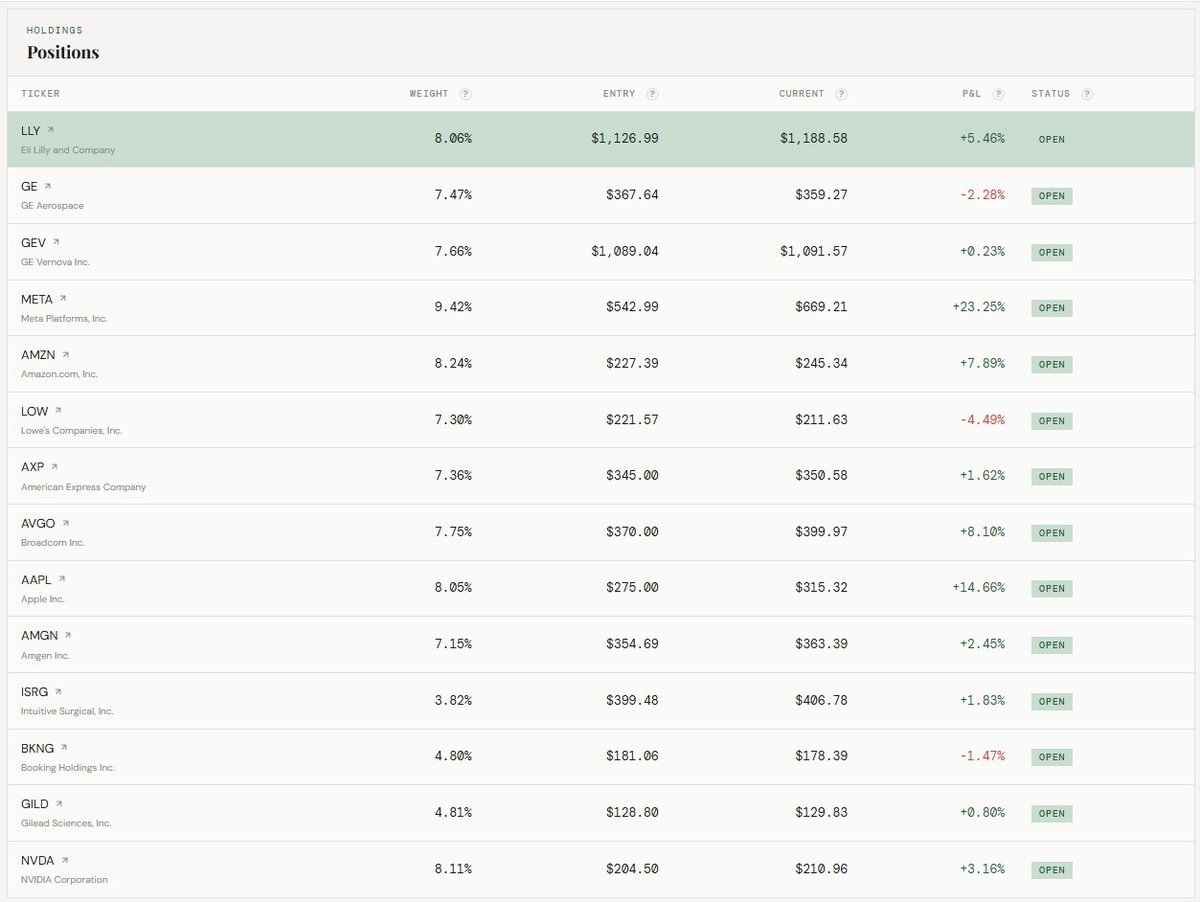
Task: Click the OPEN status badge for ISRG
Action: pos(1052,701)
